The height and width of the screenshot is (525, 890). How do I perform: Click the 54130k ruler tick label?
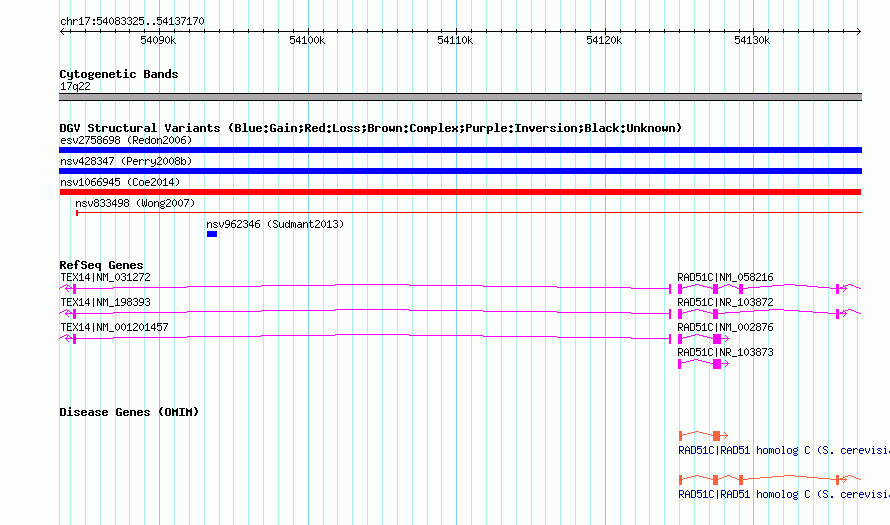tap(752, 40)
